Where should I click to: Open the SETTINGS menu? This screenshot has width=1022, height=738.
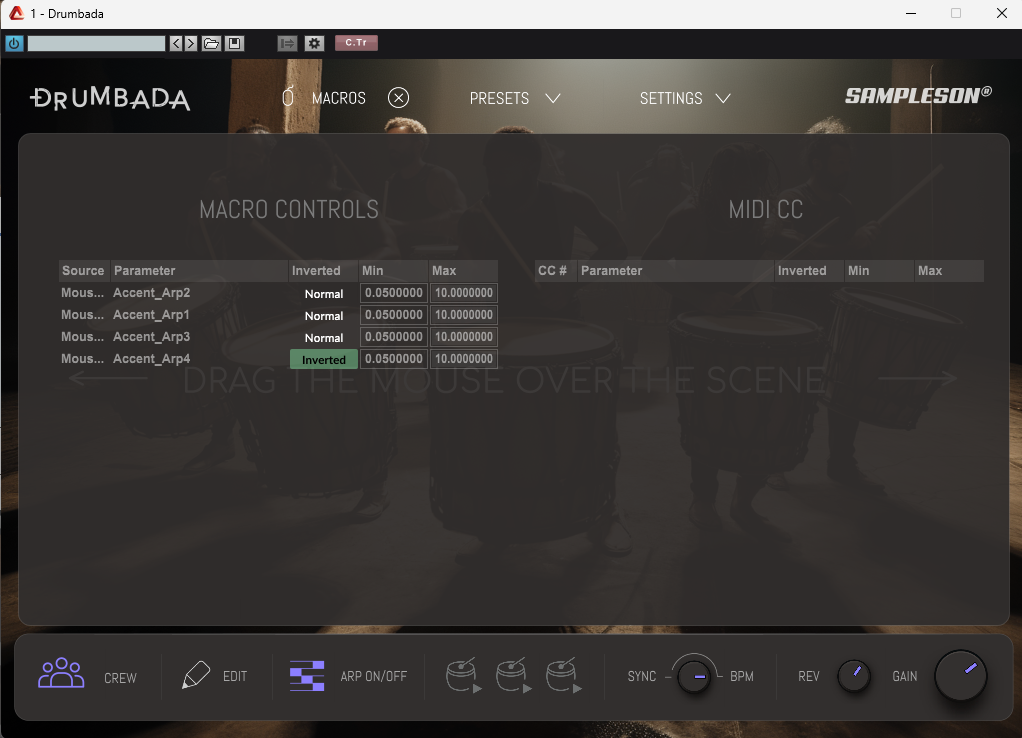(x=671, y=98)
